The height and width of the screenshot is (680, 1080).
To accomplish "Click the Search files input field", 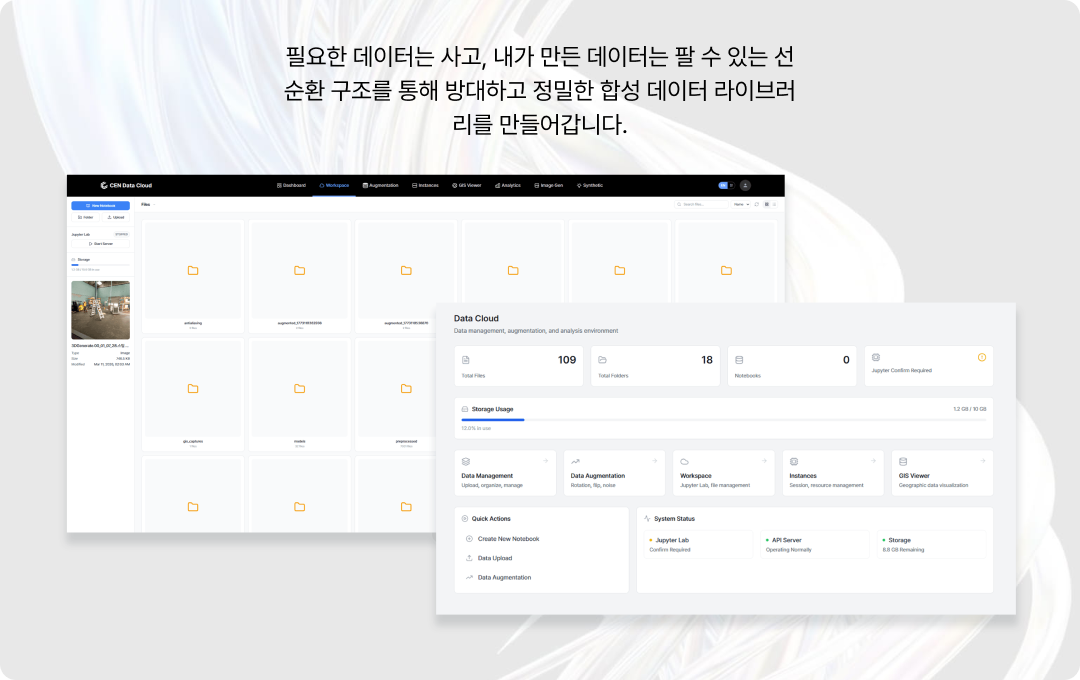I will coord(704,204).
